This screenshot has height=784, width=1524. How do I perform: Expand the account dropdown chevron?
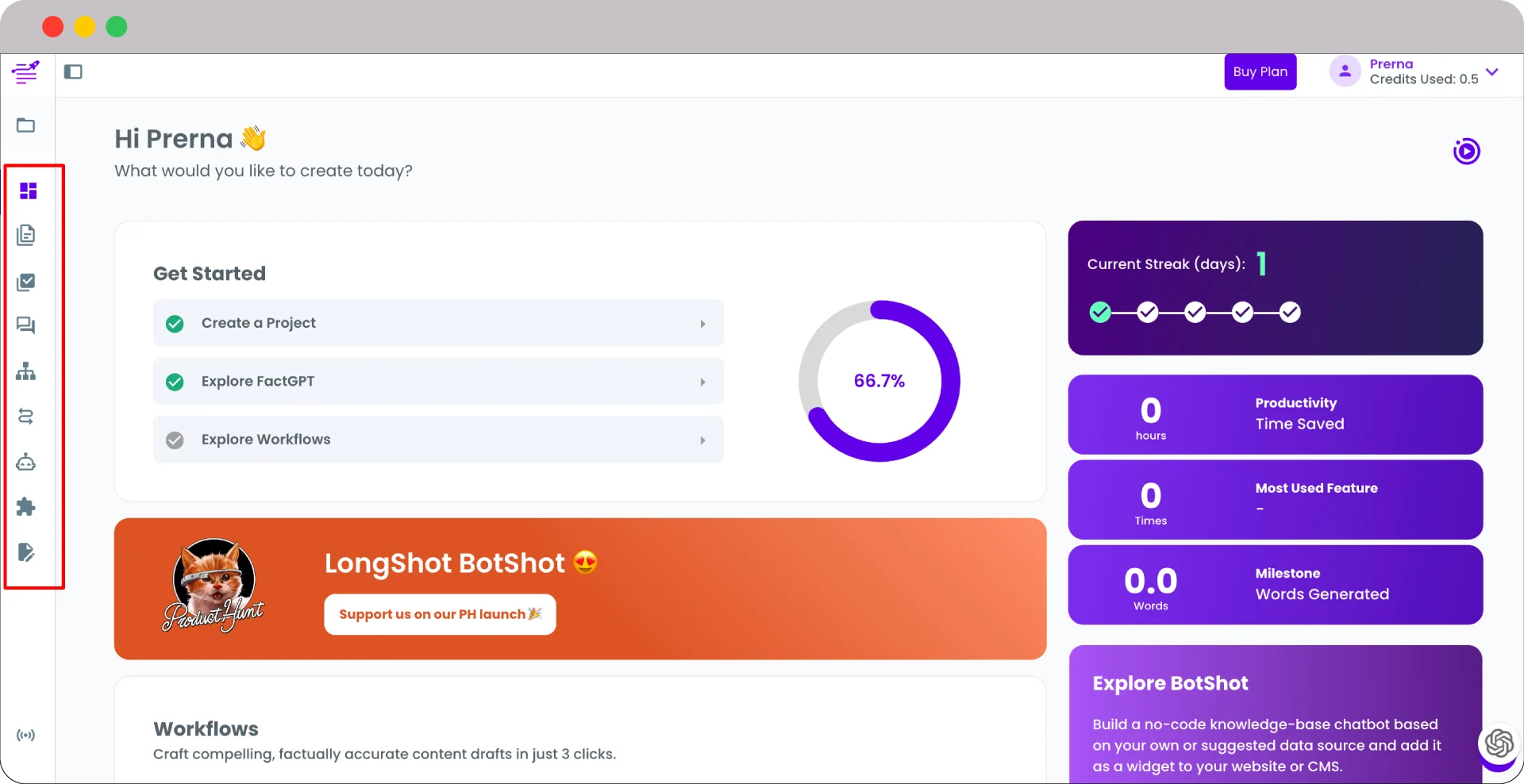click(x=1492, y=71)
